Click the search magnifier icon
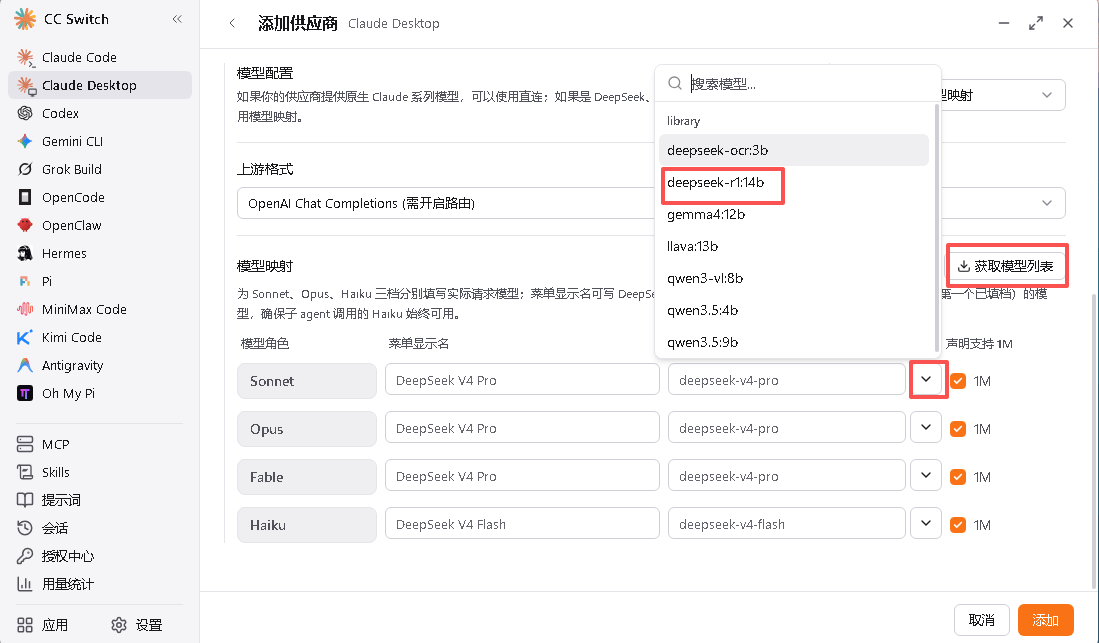Viewport: 1099px width, 643px height. coord(674,83)
